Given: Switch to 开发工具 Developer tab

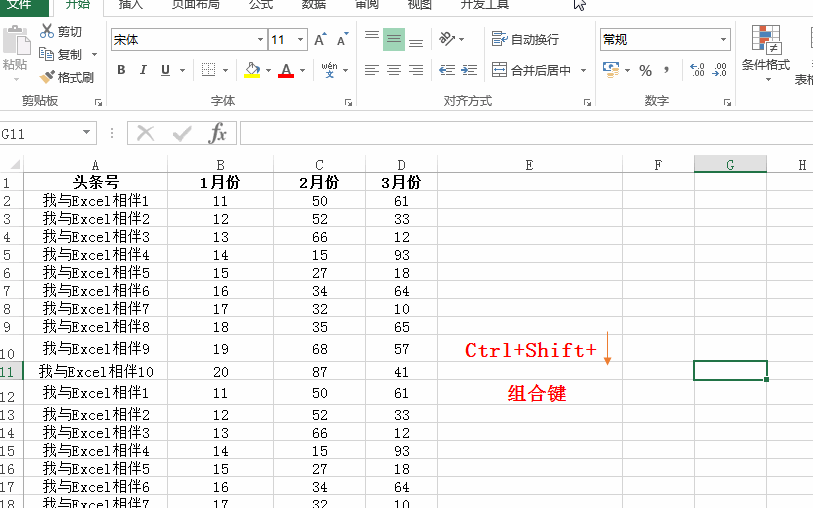Looking at the screenshot, I should (x=485, y=5).
